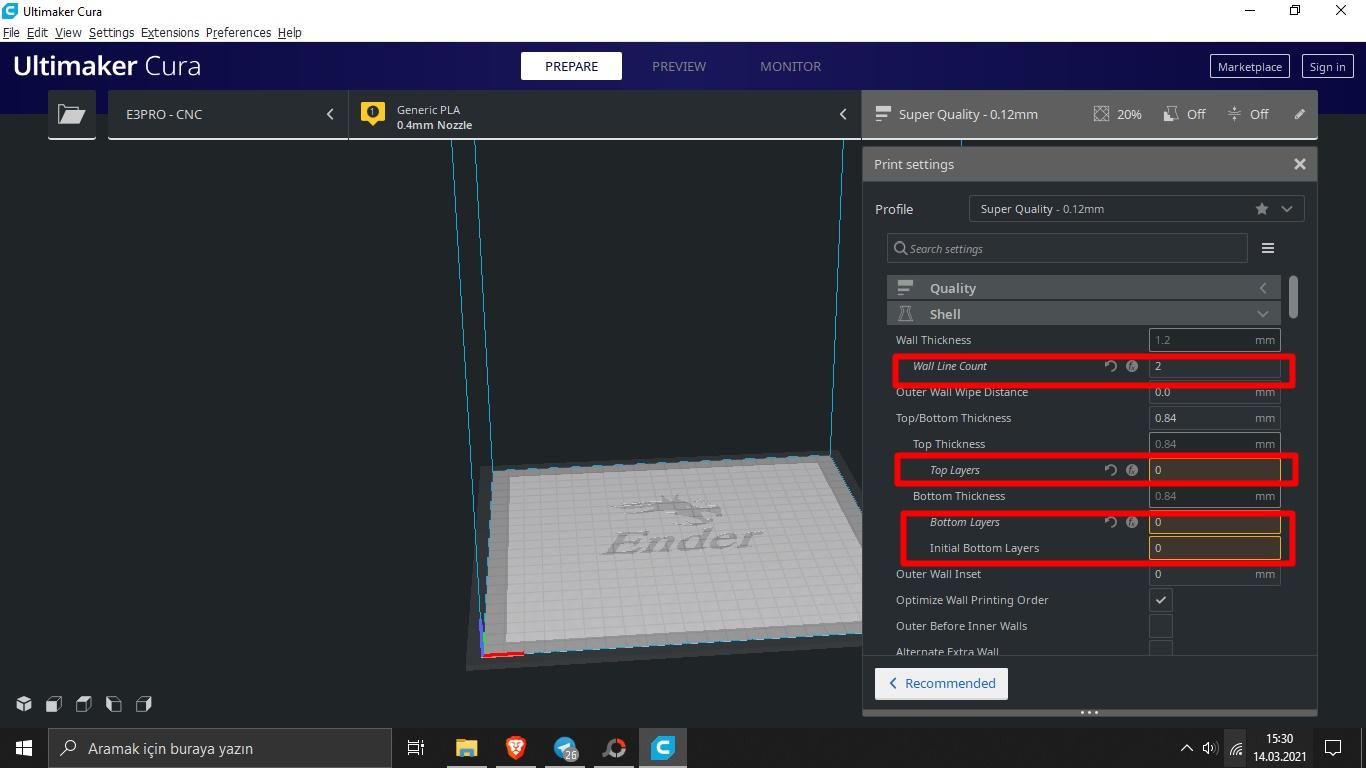This screenshot has width=1366, height=768.
Task: Close the Print settings panel
Action: 1299,164
